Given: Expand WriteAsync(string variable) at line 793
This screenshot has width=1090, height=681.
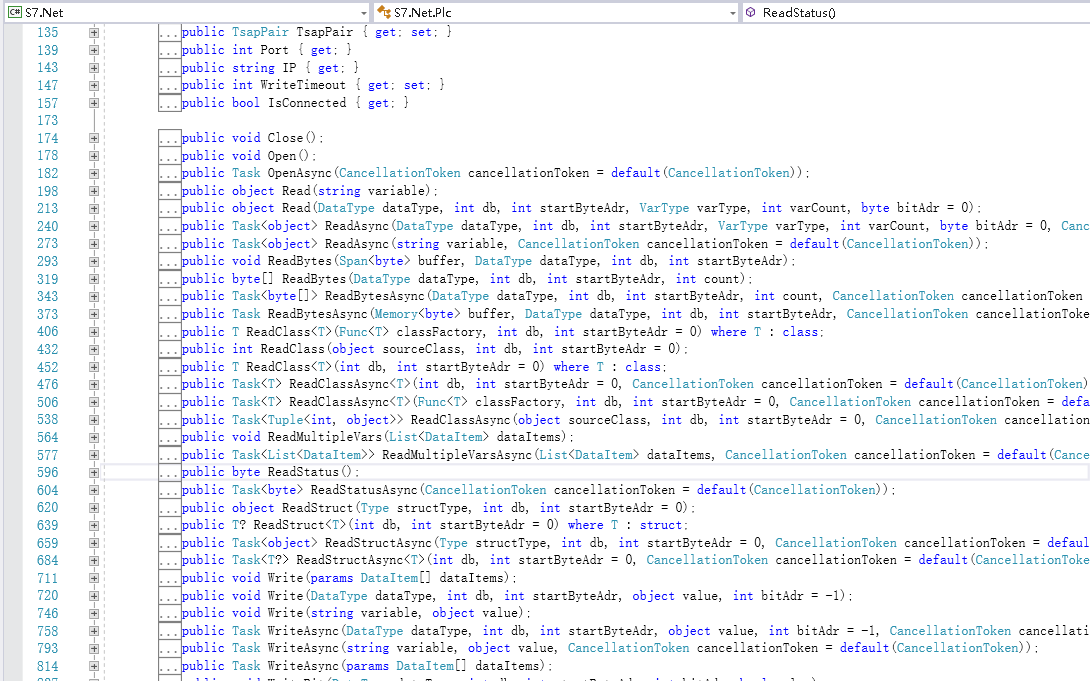Looking at the screenshot, I should click(x=94, y=649).
